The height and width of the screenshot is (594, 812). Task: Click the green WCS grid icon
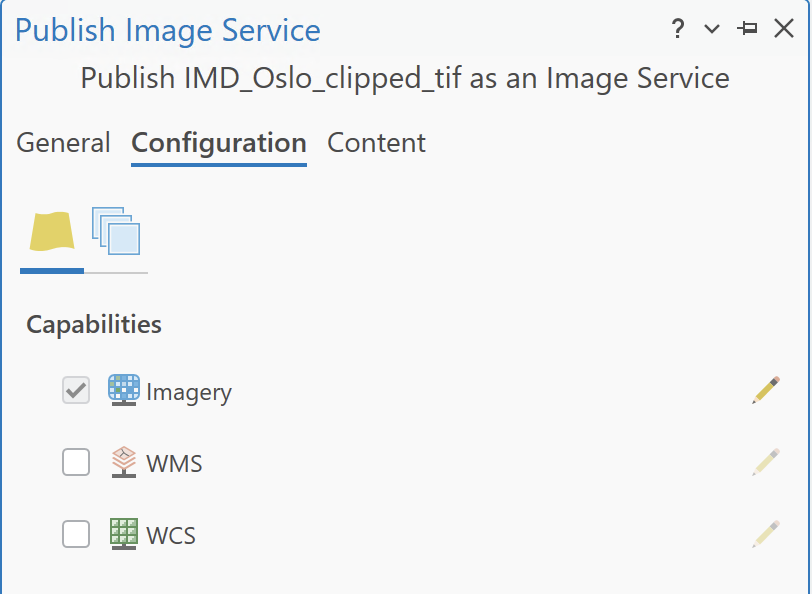click(124, 534)
